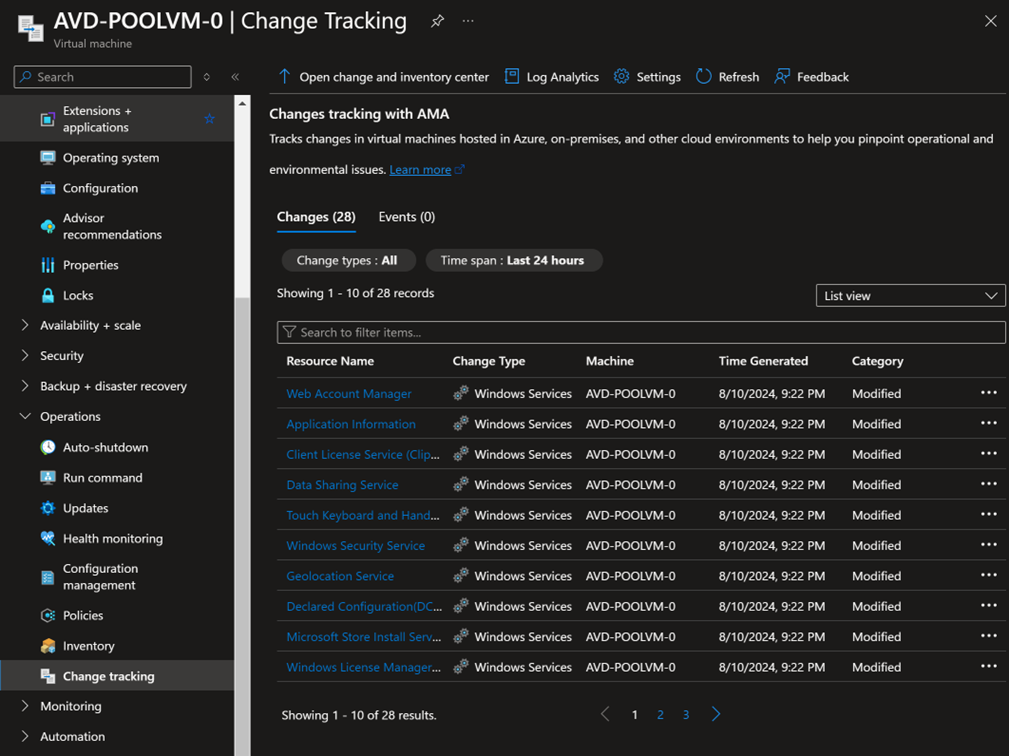The width and height of the screenshot is (1009, 756).
Task: Select the Advisor recommendations cloud icon
Action: pyautogui.click(x=48, y=226)
